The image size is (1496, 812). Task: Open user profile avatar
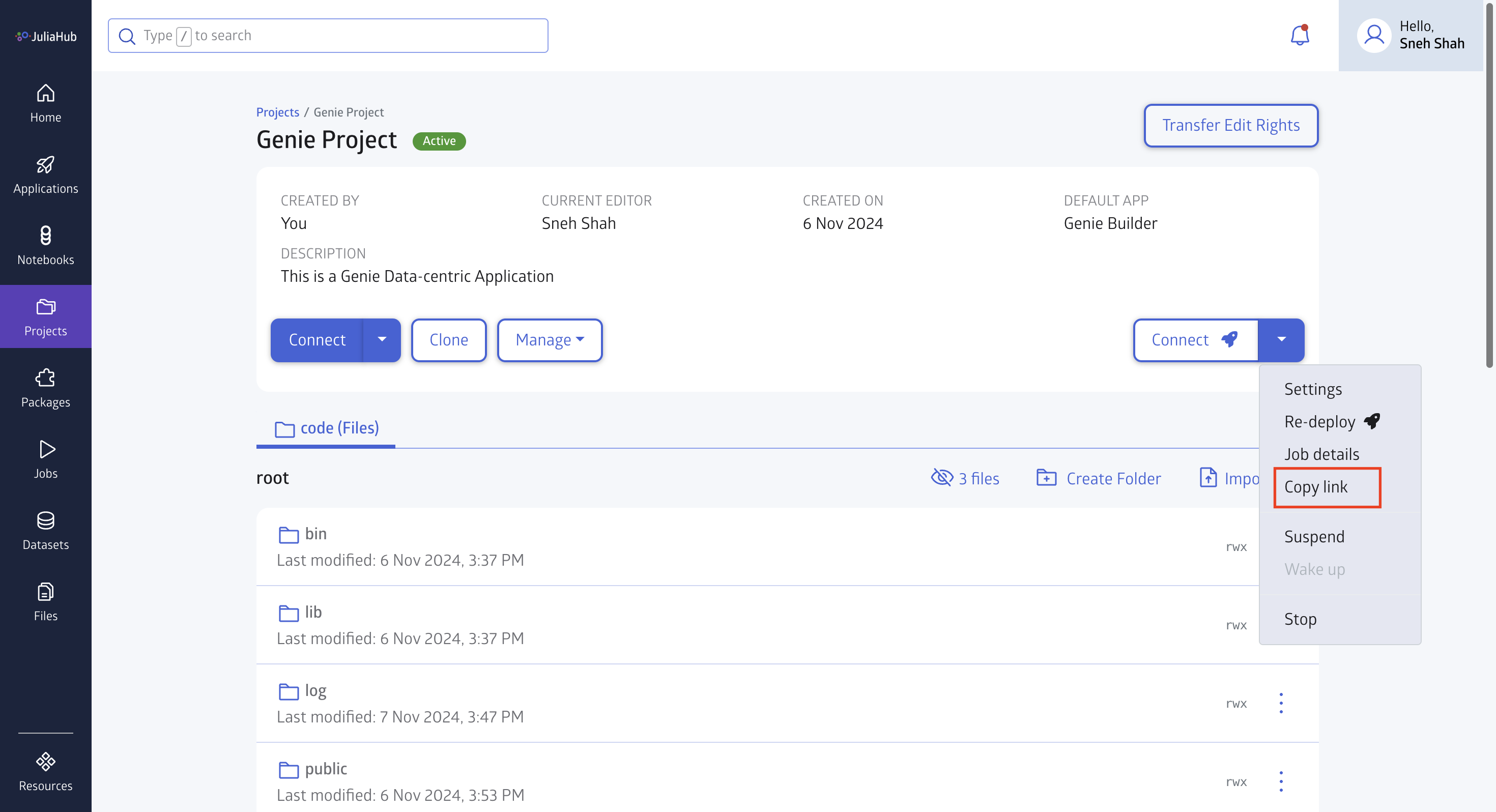tap(1373, 36)
